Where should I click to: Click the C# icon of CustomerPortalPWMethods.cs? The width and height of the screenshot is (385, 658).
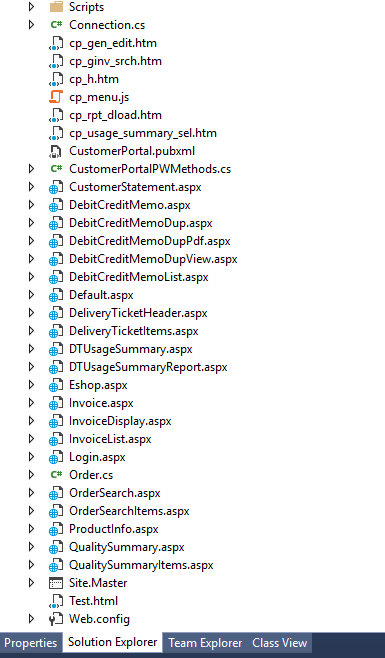click(x=56, y=169)
